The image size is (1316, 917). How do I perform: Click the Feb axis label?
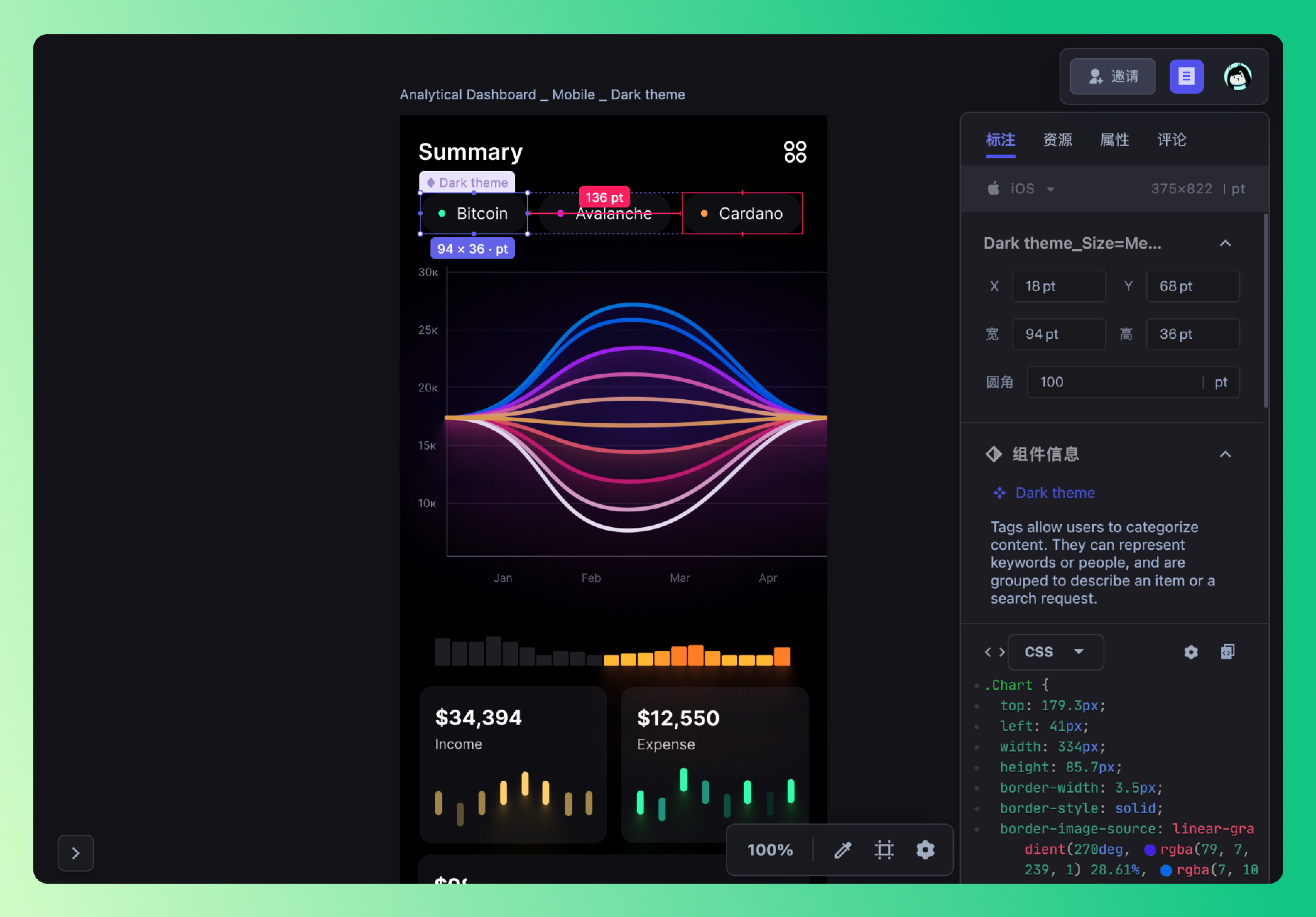tap(591, 578)
